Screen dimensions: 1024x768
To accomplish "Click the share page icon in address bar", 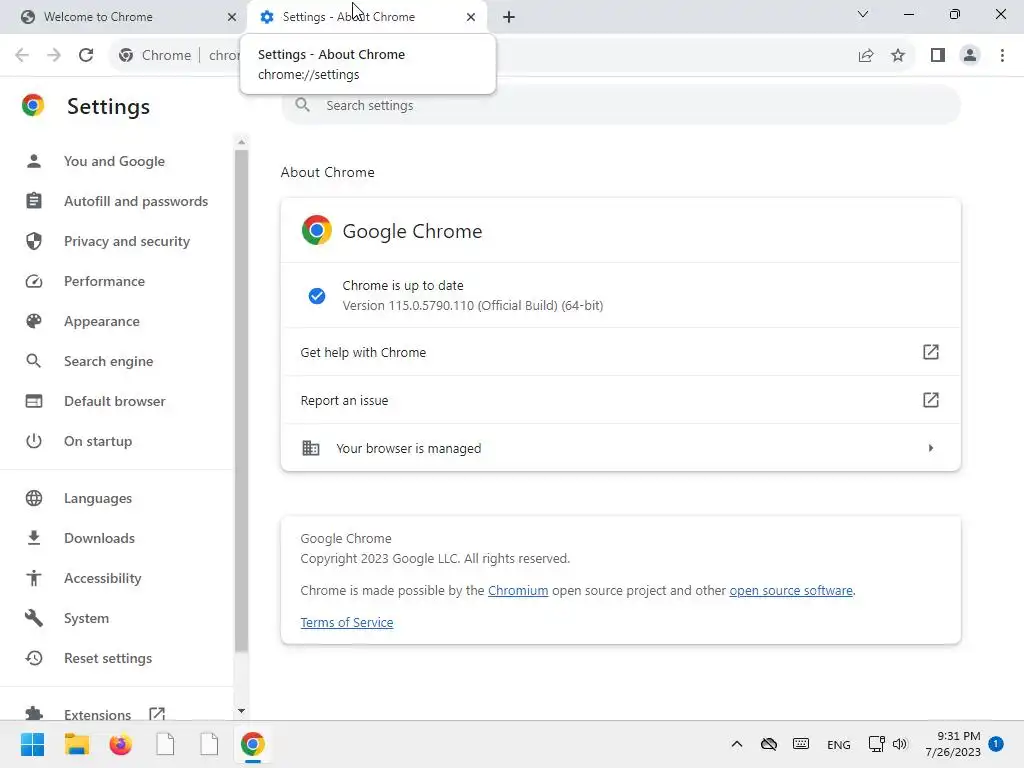I will tap(866, 56).
